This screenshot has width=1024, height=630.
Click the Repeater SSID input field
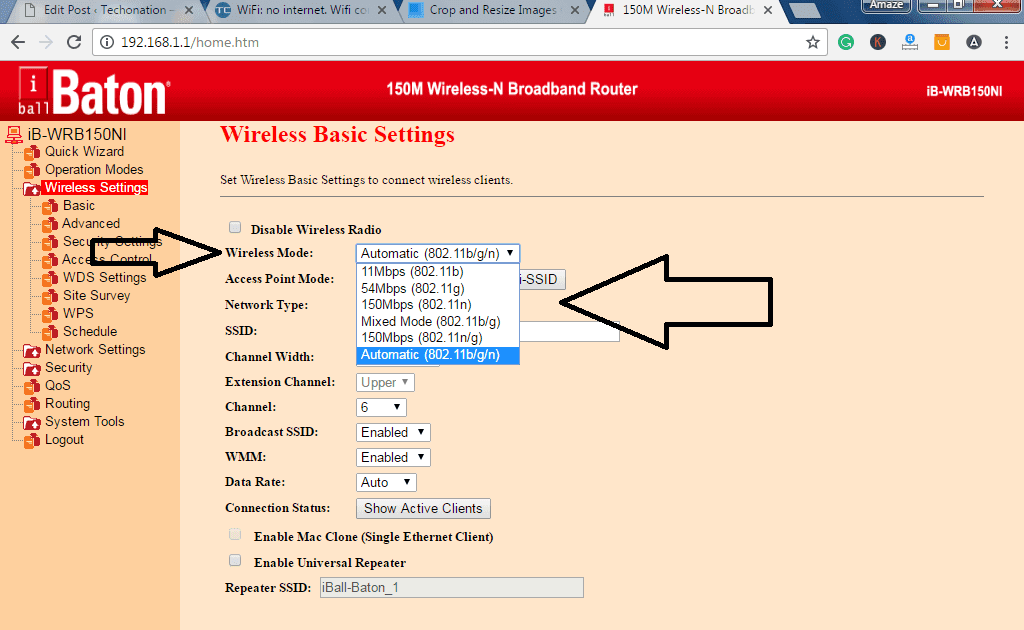451,588
